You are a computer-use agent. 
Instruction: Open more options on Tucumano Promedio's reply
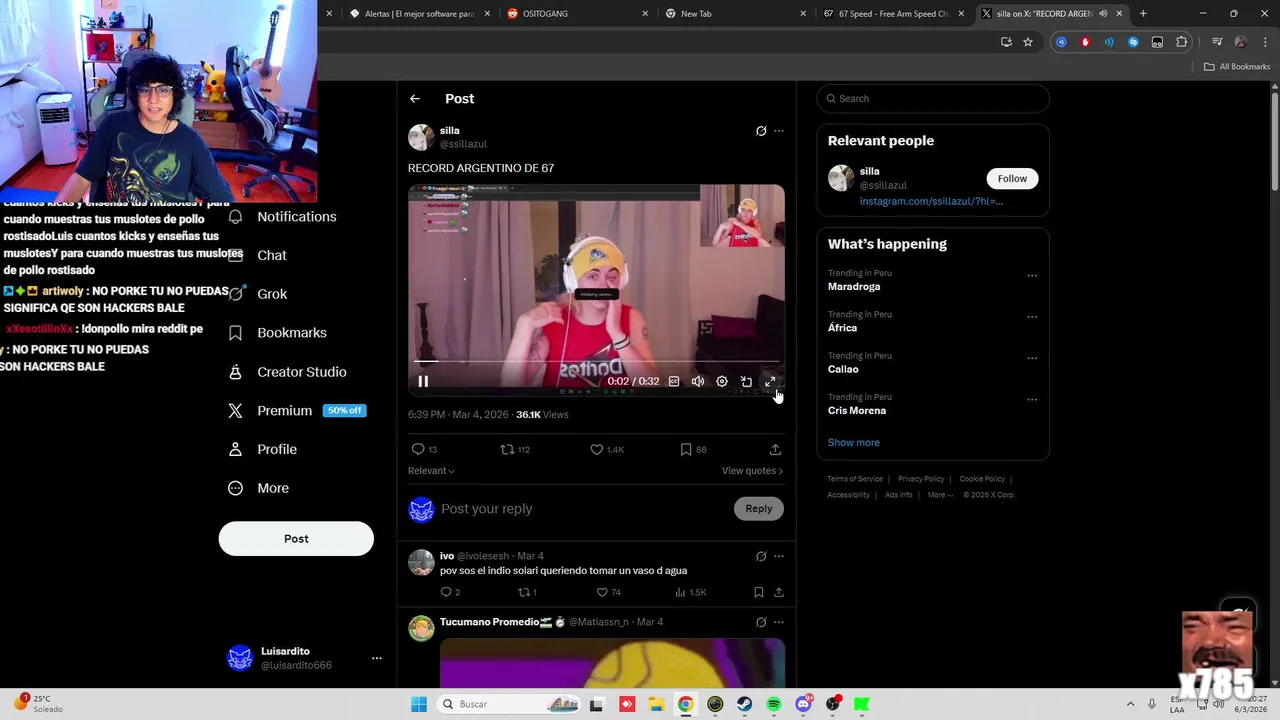coord(779,622)
